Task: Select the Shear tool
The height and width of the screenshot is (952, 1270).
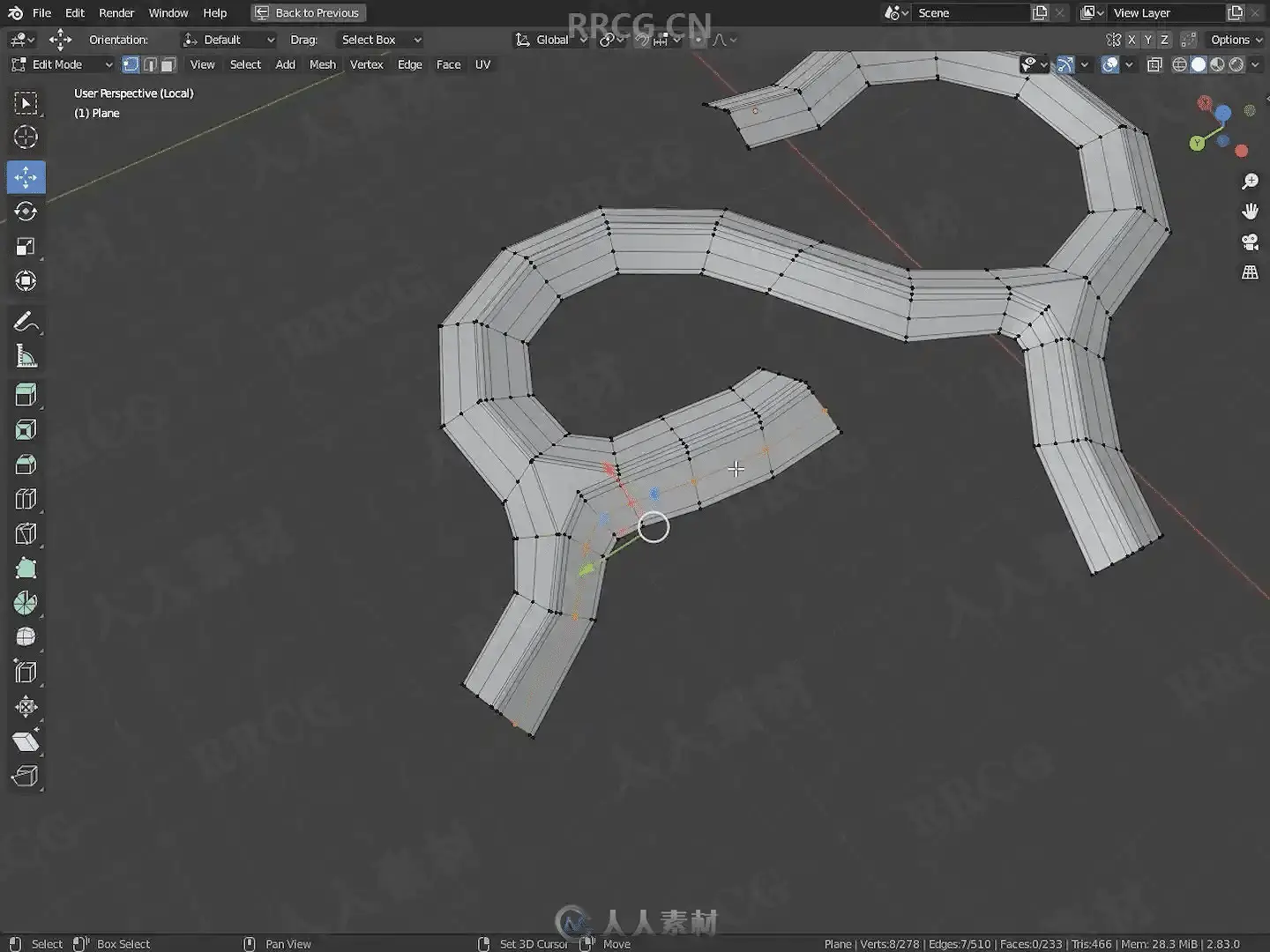Action: tap(26, 741)
